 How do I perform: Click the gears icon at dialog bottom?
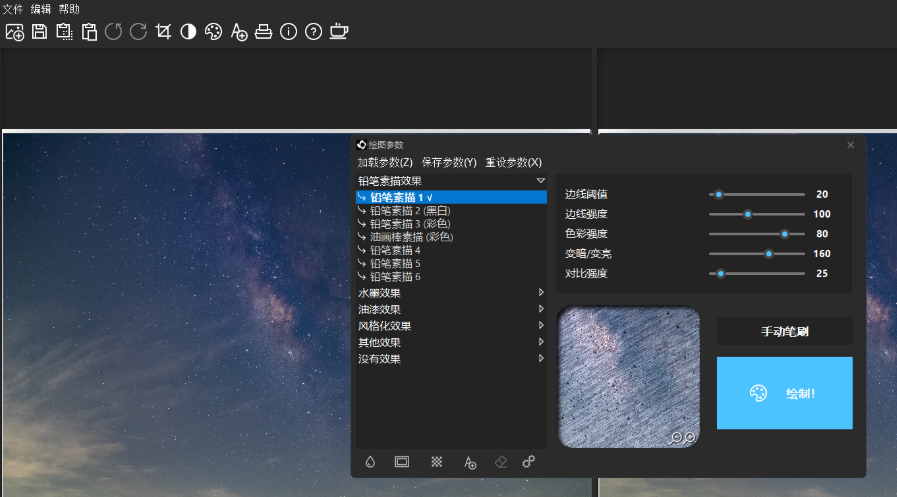click(528, 462)
